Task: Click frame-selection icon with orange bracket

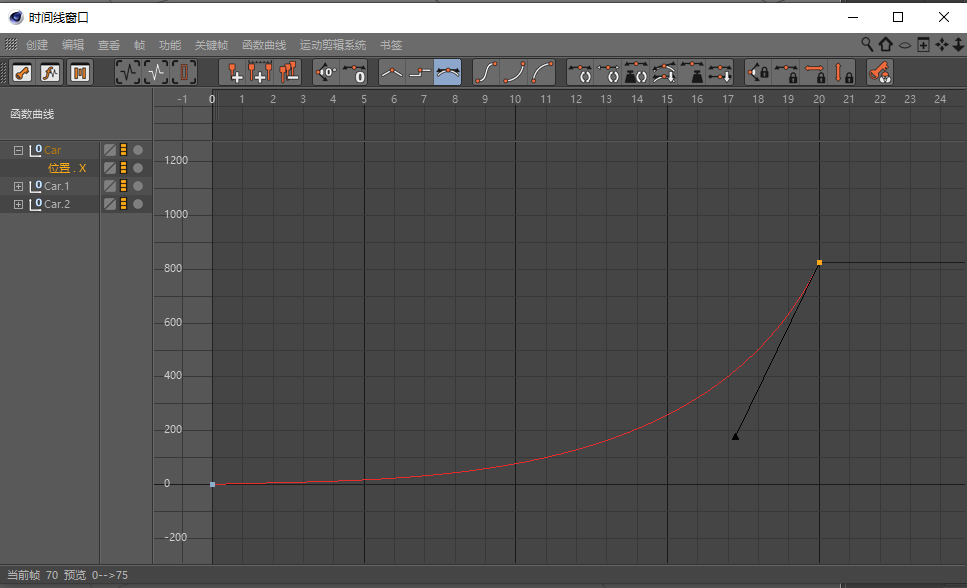Action: 184,73
